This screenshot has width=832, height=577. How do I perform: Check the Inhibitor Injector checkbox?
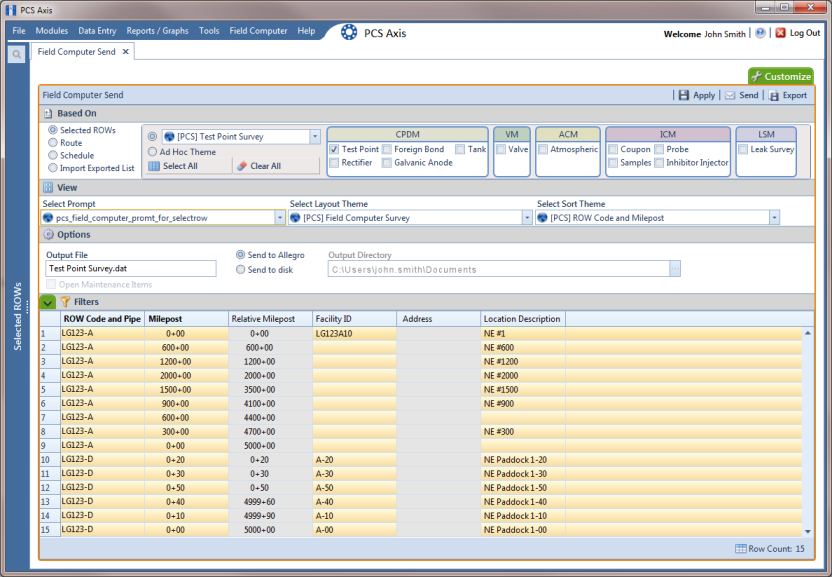coord(659,162)
